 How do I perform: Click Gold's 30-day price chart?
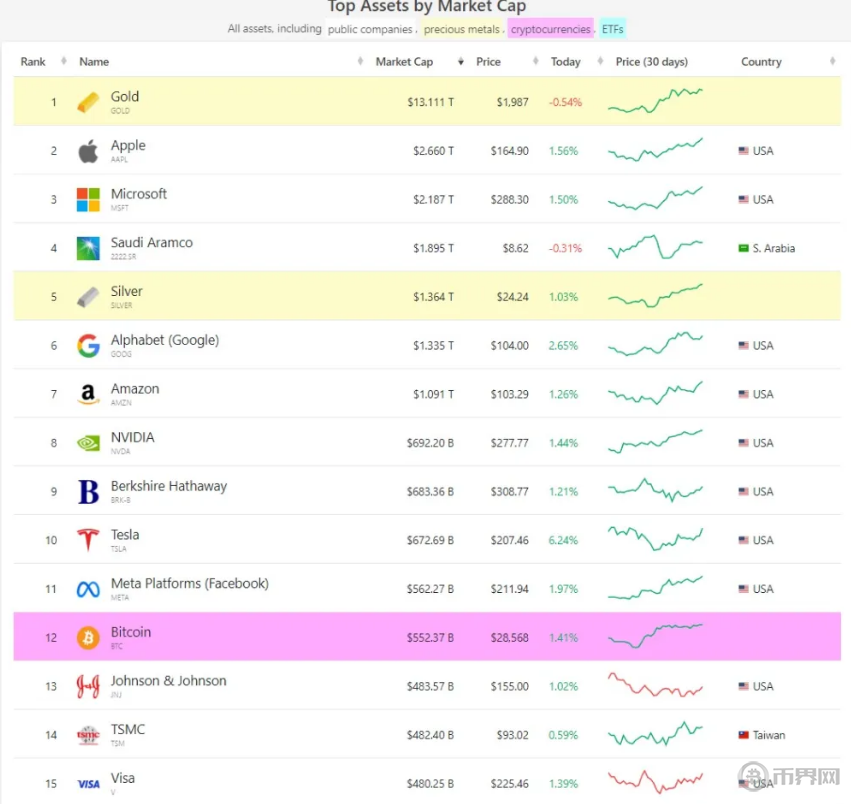pos(655,101)
